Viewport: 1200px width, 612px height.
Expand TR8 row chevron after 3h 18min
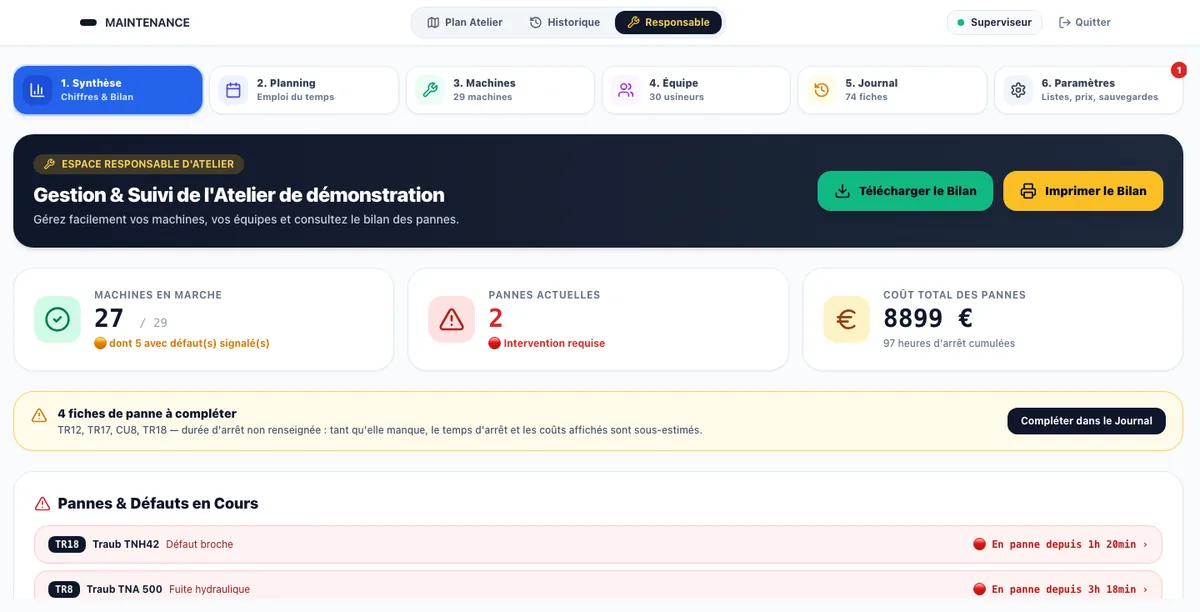(x=1146, y=589)
